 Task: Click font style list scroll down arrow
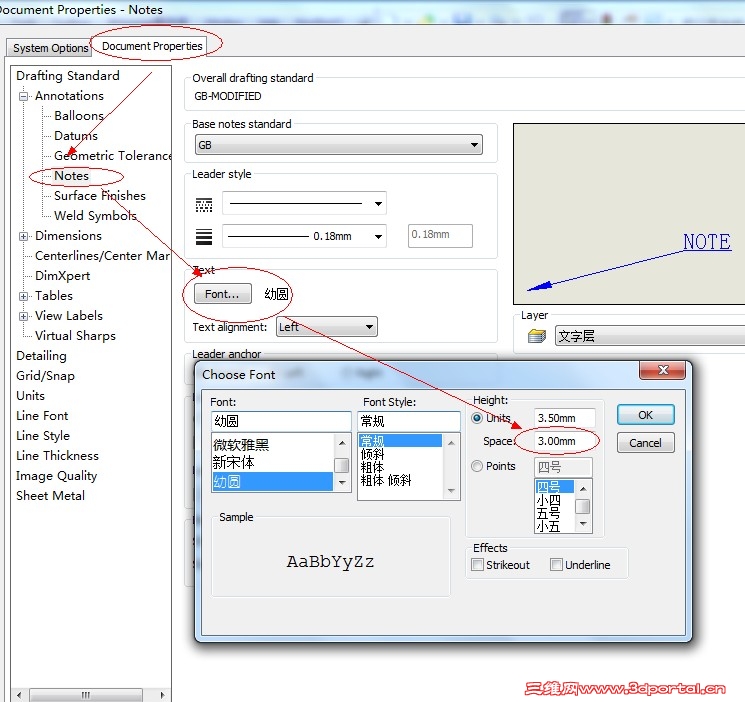[x=451, y=490]
